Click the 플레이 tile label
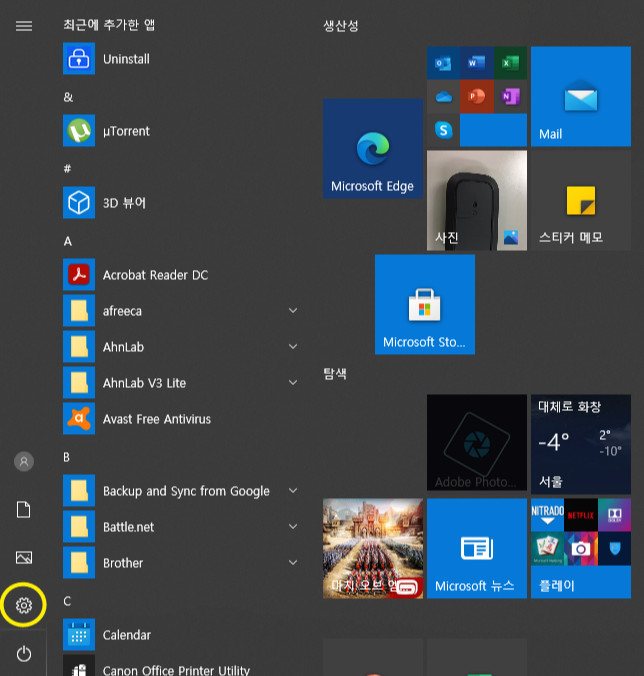 pyautogui.click(x=556, y=585)
